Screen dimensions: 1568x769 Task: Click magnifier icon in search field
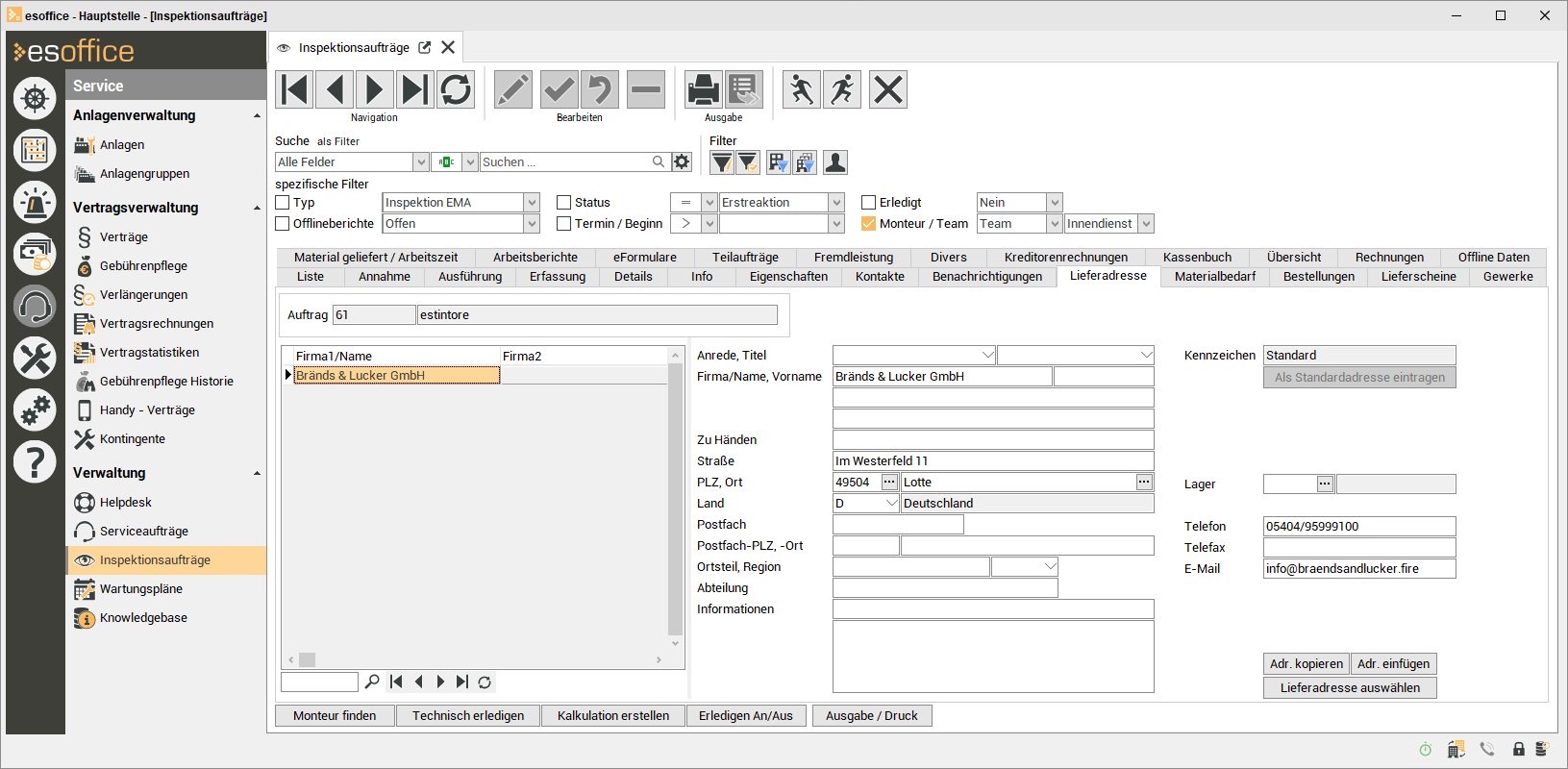pos(659,161)
